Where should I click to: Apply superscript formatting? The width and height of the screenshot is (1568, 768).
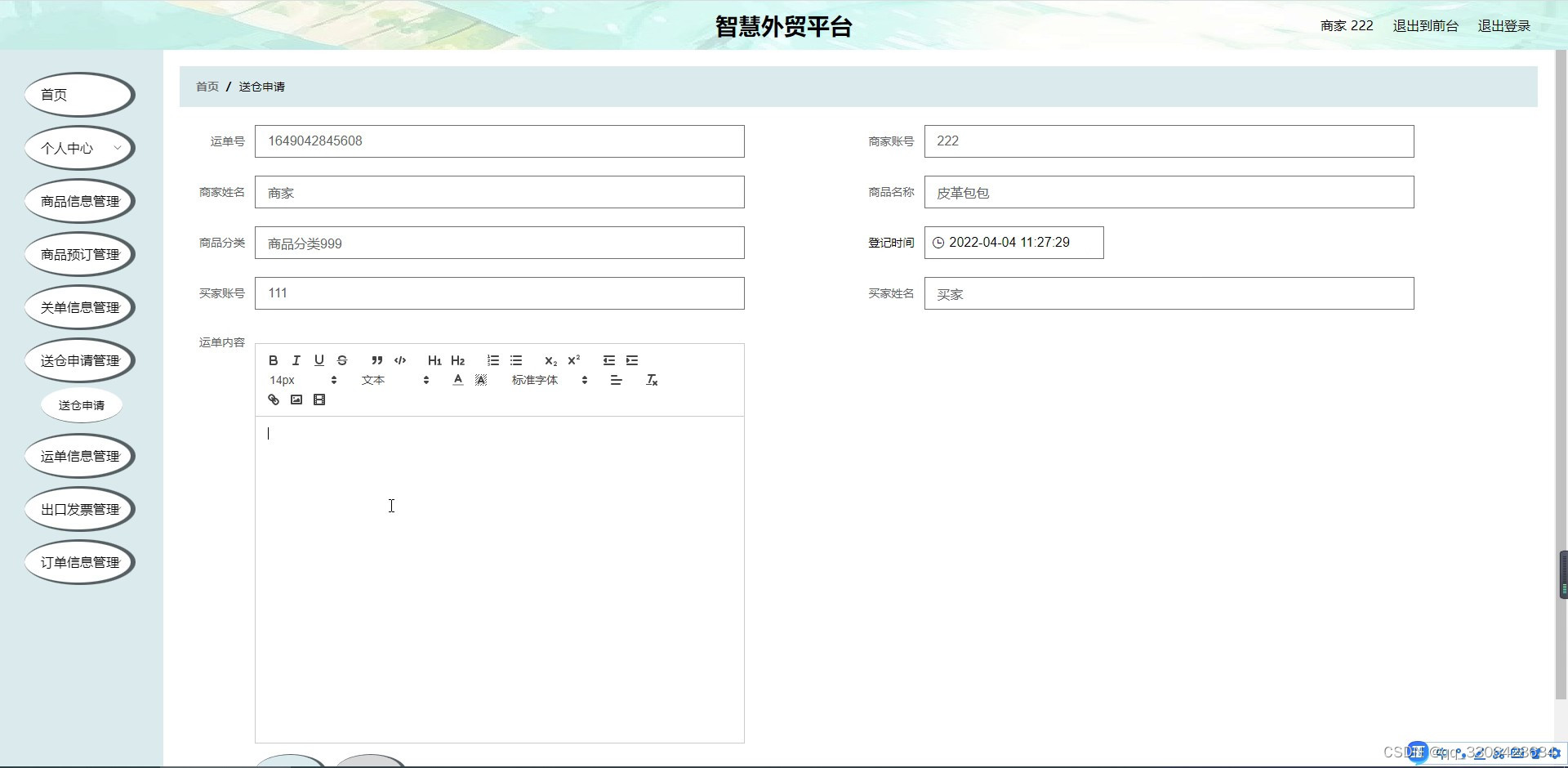tap(573, 360)
